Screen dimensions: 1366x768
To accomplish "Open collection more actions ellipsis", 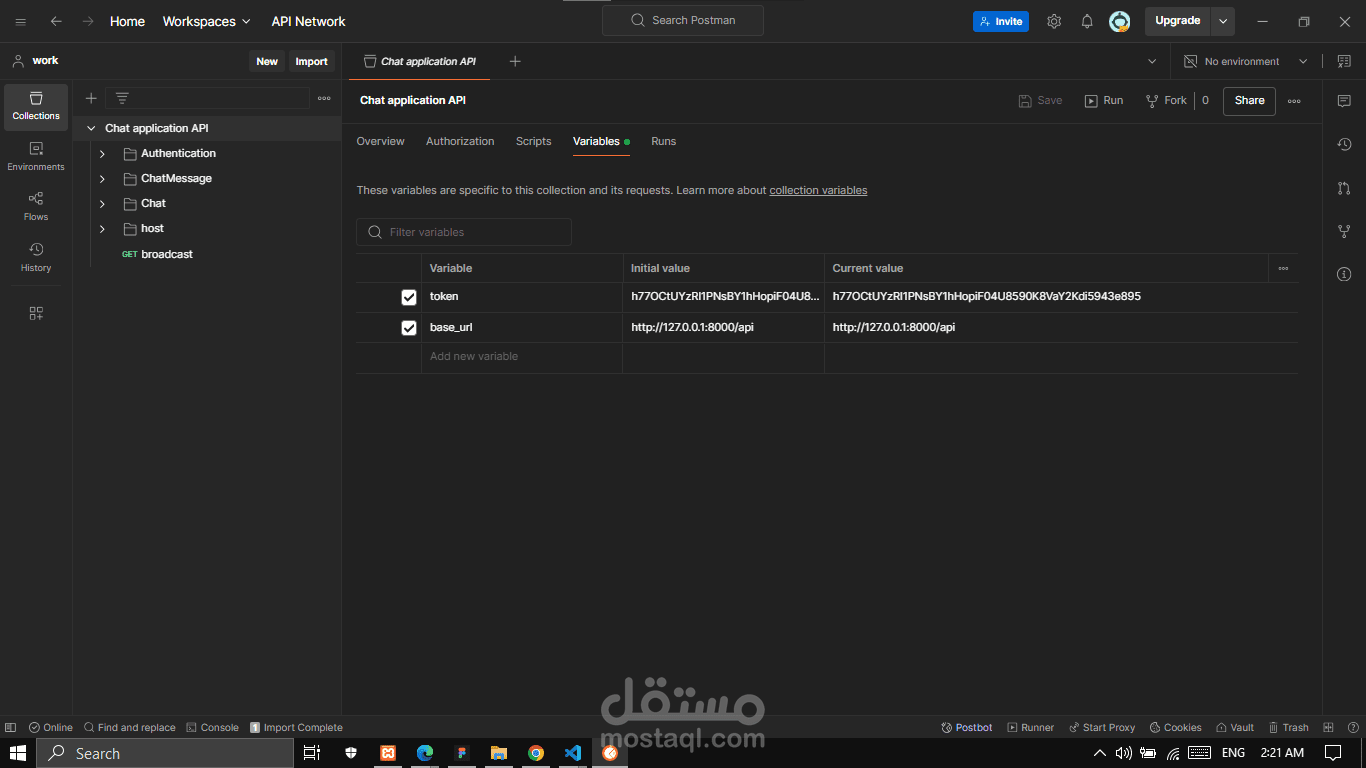I will click(1294, 101).
